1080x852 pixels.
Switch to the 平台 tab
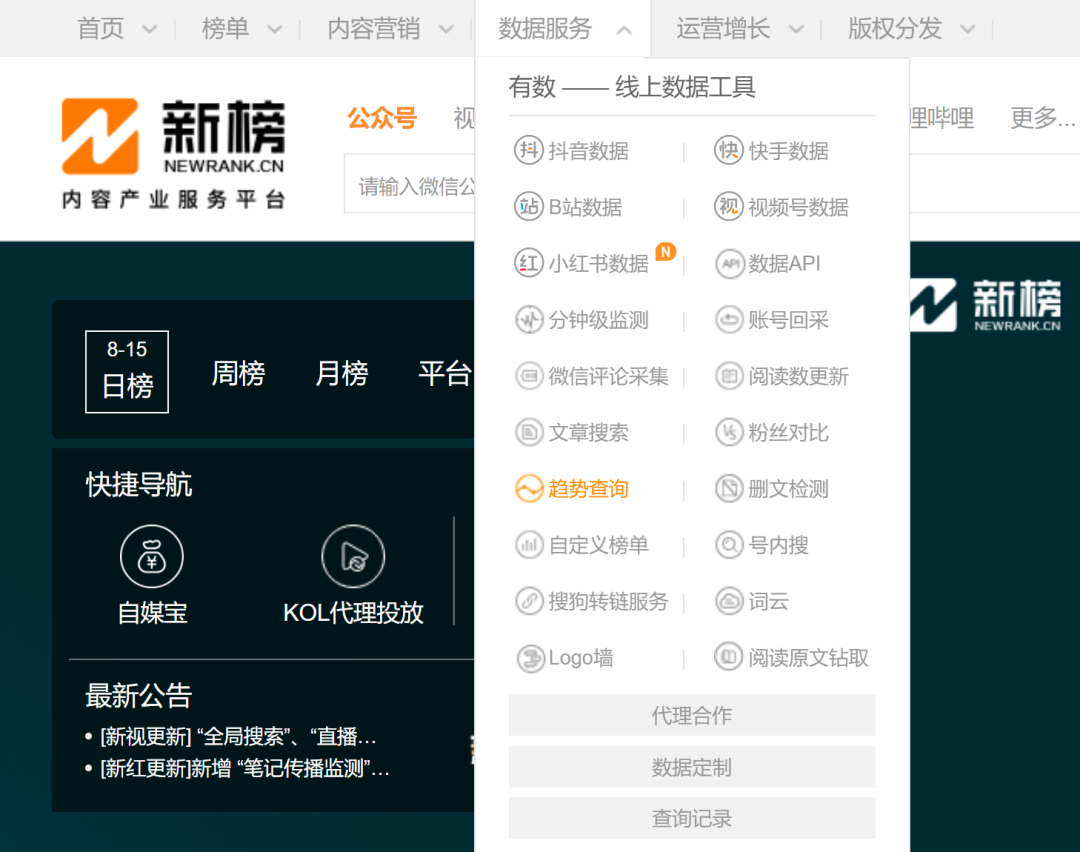pos(445,374)
